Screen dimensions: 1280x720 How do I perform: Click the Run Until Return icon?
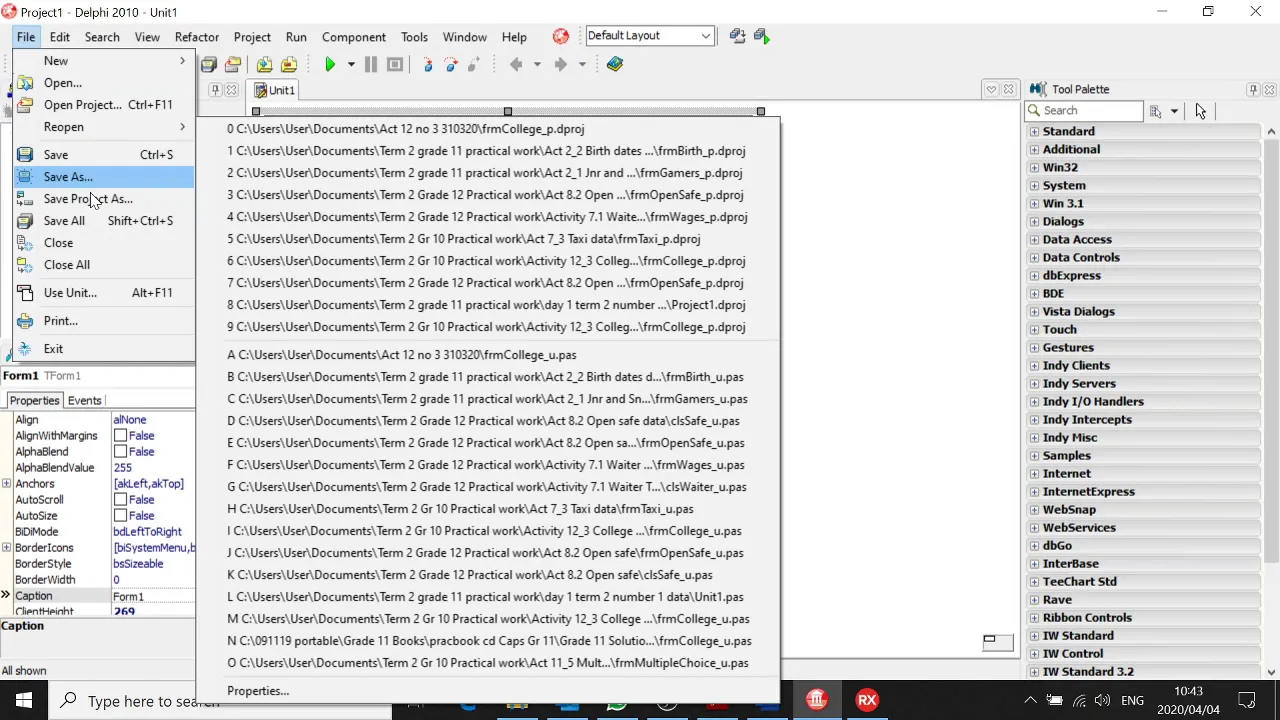(x=474, y=64)
